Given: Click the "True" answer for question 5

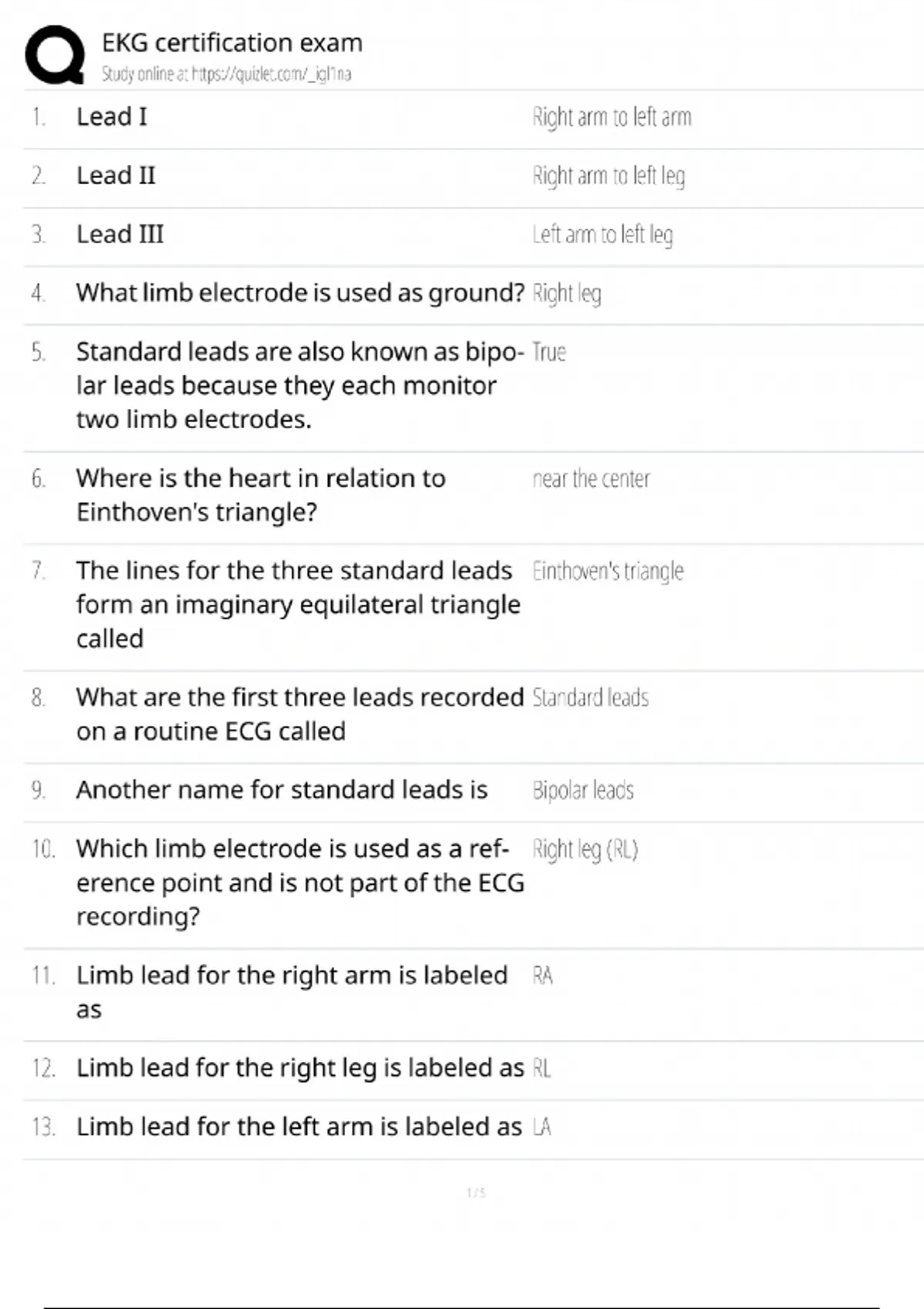Looking at the screenshot, I should coord(549,352).
